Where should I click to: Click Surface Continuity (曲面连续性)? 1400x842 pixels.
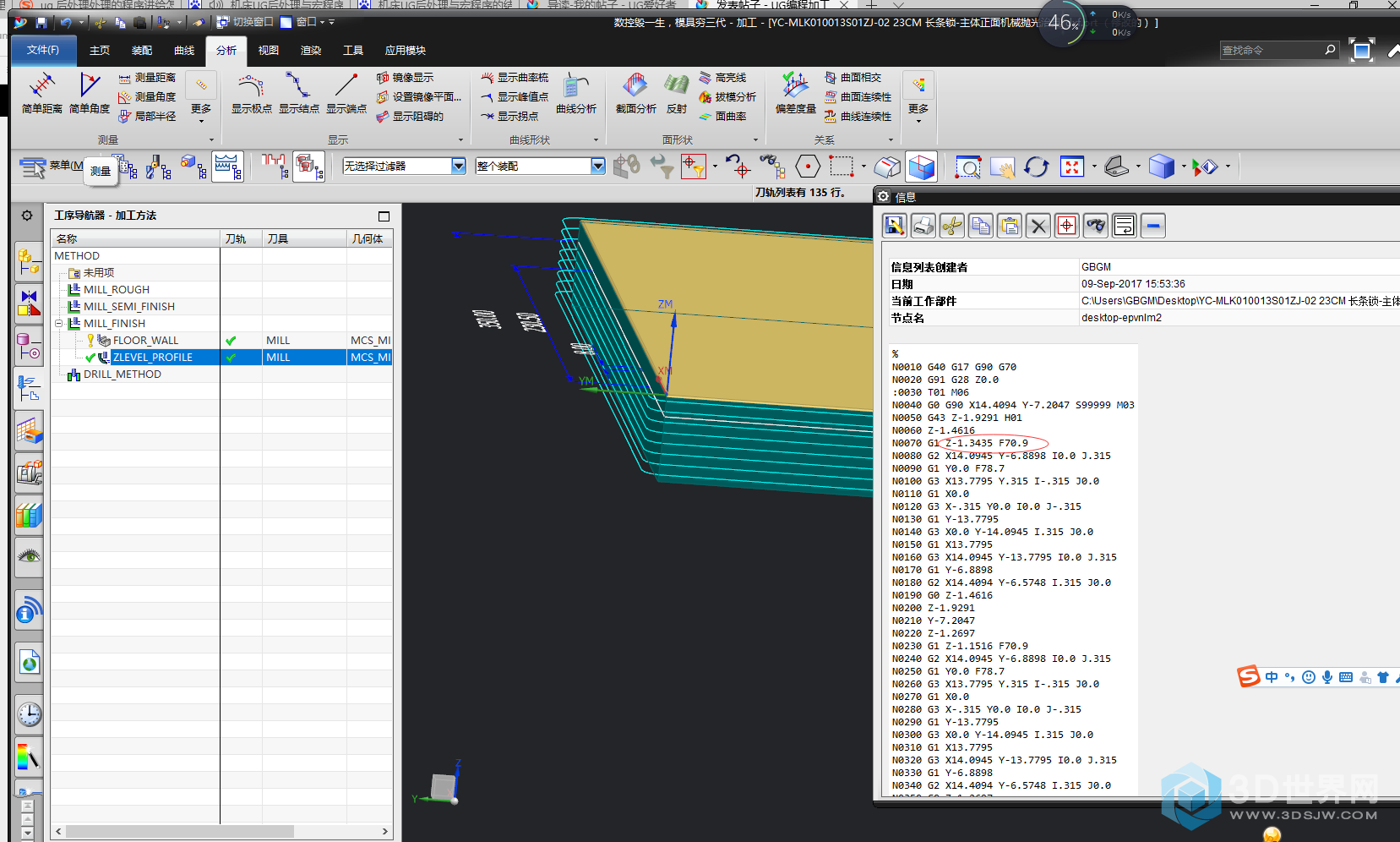click(858, 97)
